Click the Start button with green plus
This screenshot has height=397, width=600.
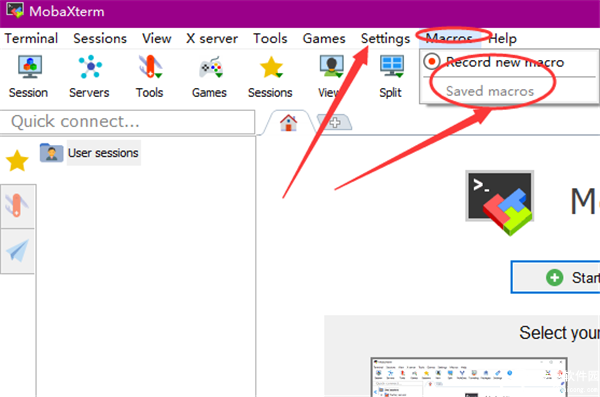point(556,278)
